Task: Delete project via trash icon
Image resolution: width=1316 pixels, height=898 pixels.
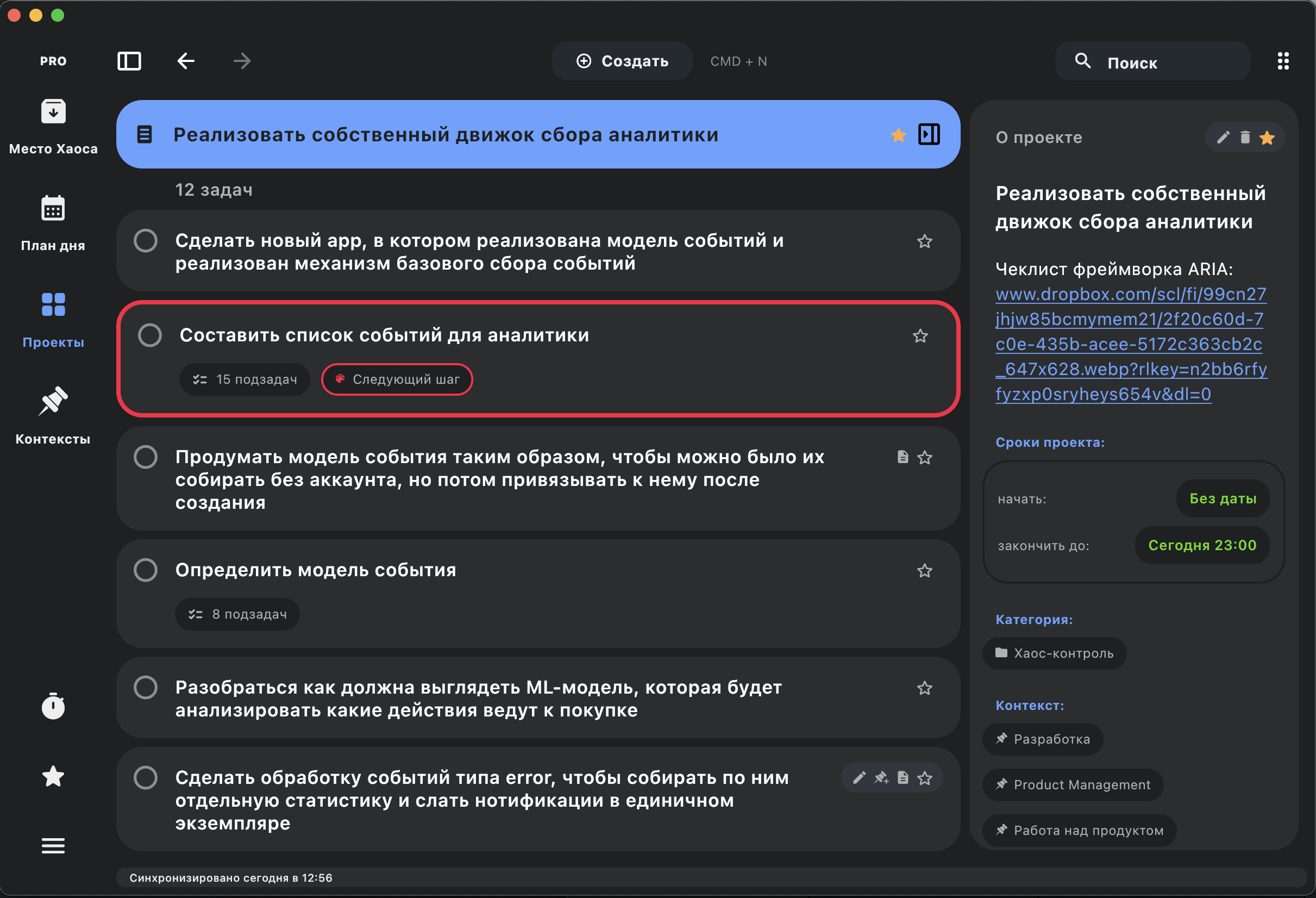Action: click(1245, 137)
